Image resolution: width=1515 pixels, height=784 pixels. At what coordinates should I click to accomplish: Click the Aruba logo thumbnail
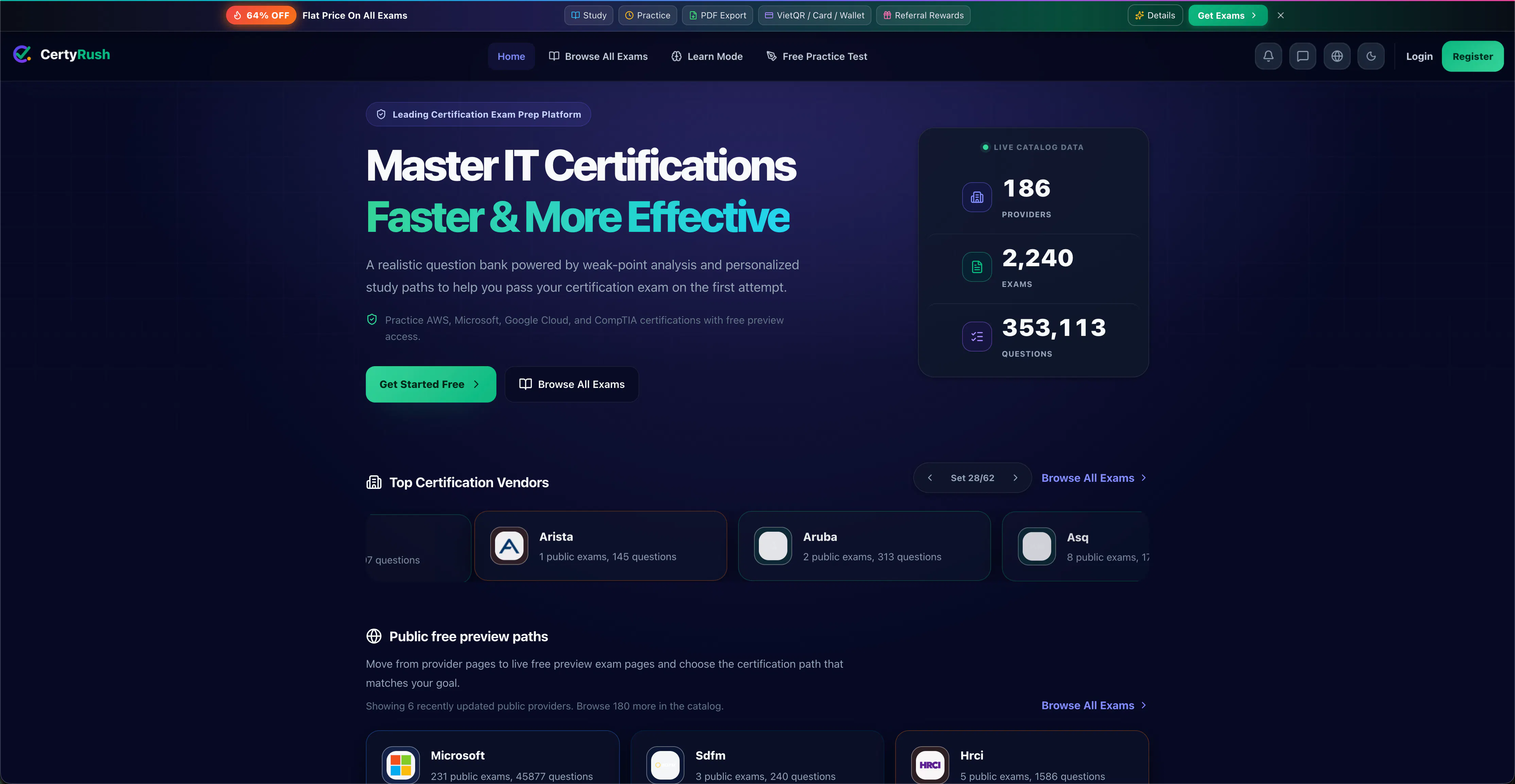pos(773,546)
